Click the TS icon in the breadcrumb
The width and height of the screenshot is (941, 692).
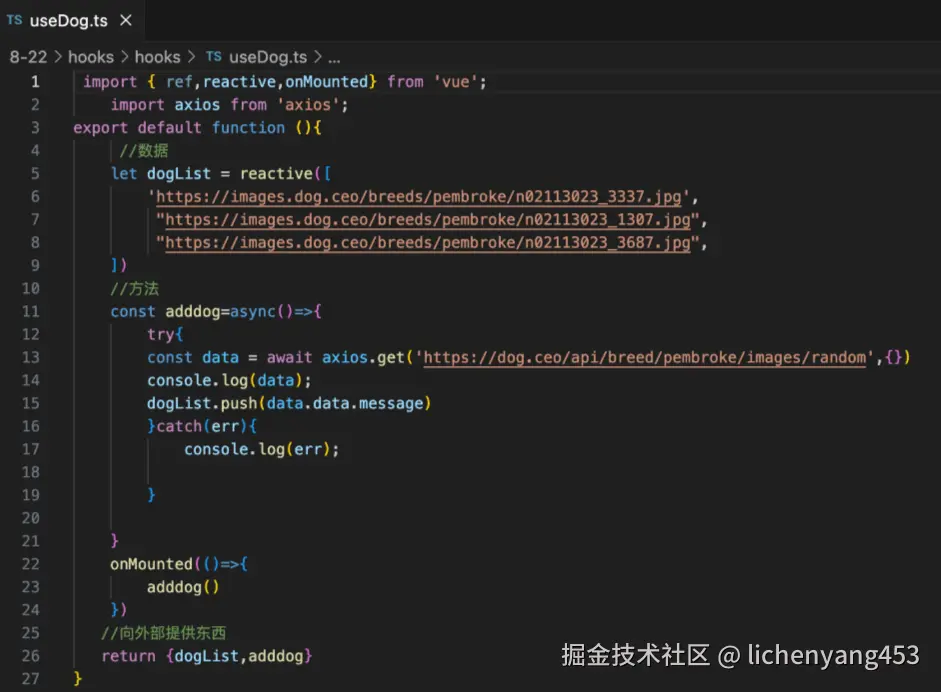(214, 56)
